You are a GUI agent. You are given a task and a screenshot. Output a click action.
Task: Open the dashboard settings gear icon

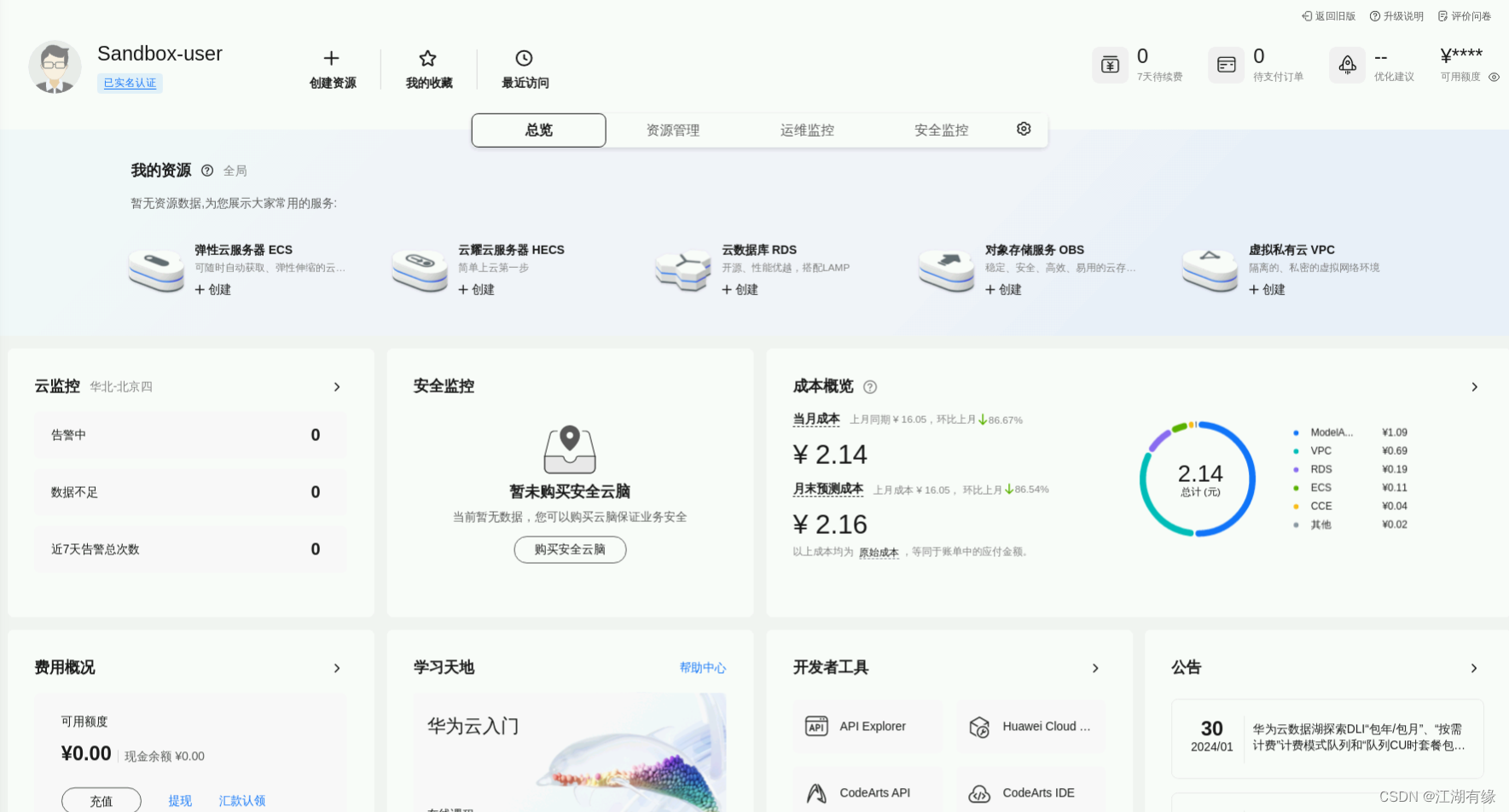(x=1024, y=129)
